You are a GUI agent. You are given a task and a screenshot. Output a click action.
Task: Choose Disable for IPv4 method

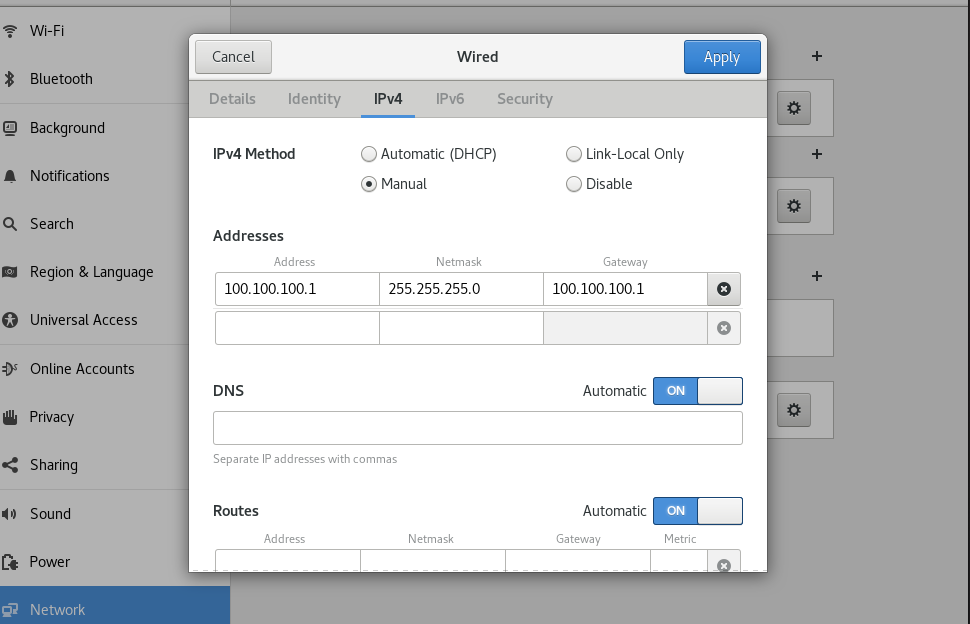click(599, 184)
